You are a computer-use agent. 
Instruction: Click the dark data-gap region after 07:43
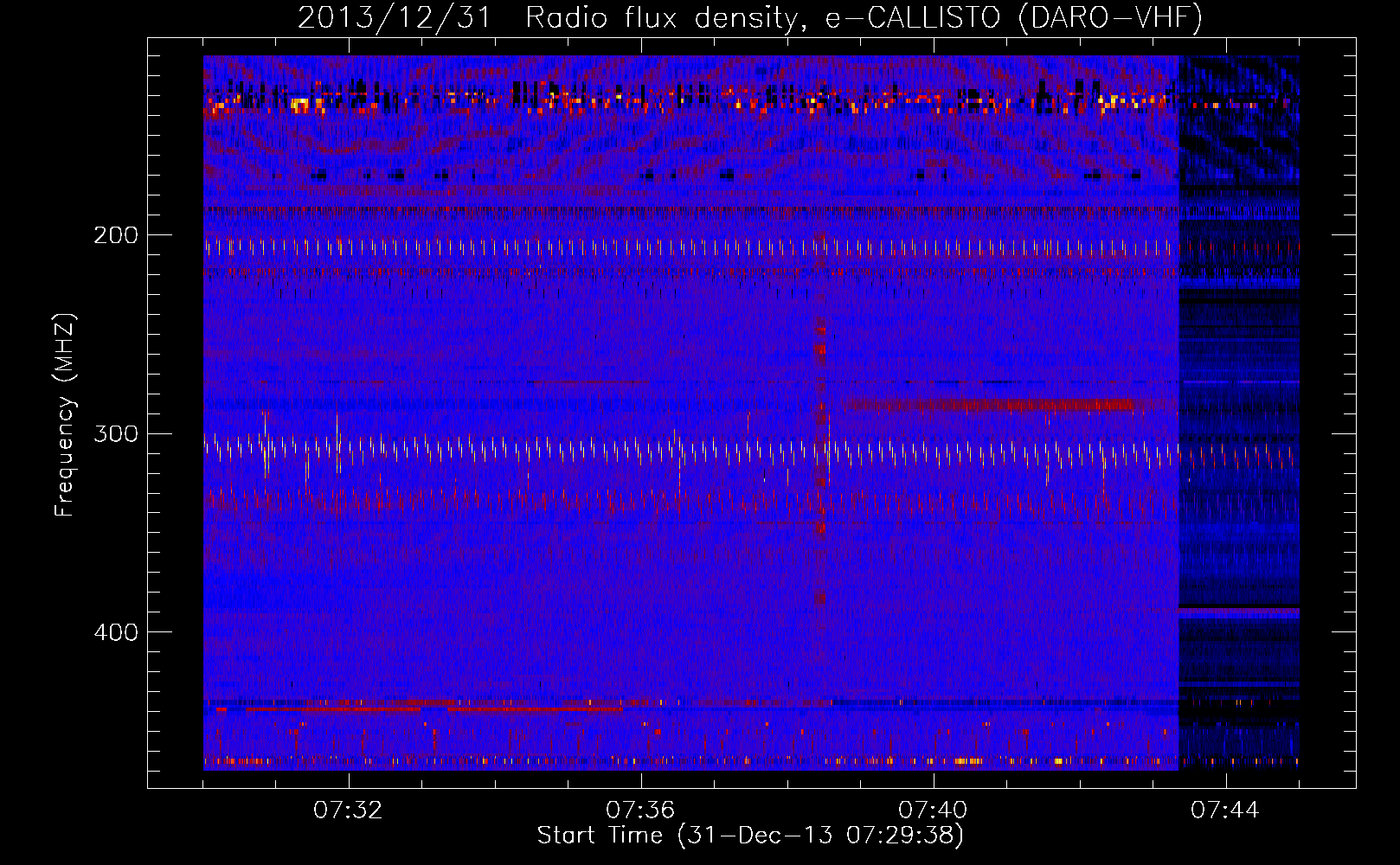pyautogui.click(x=1239, y=413)
